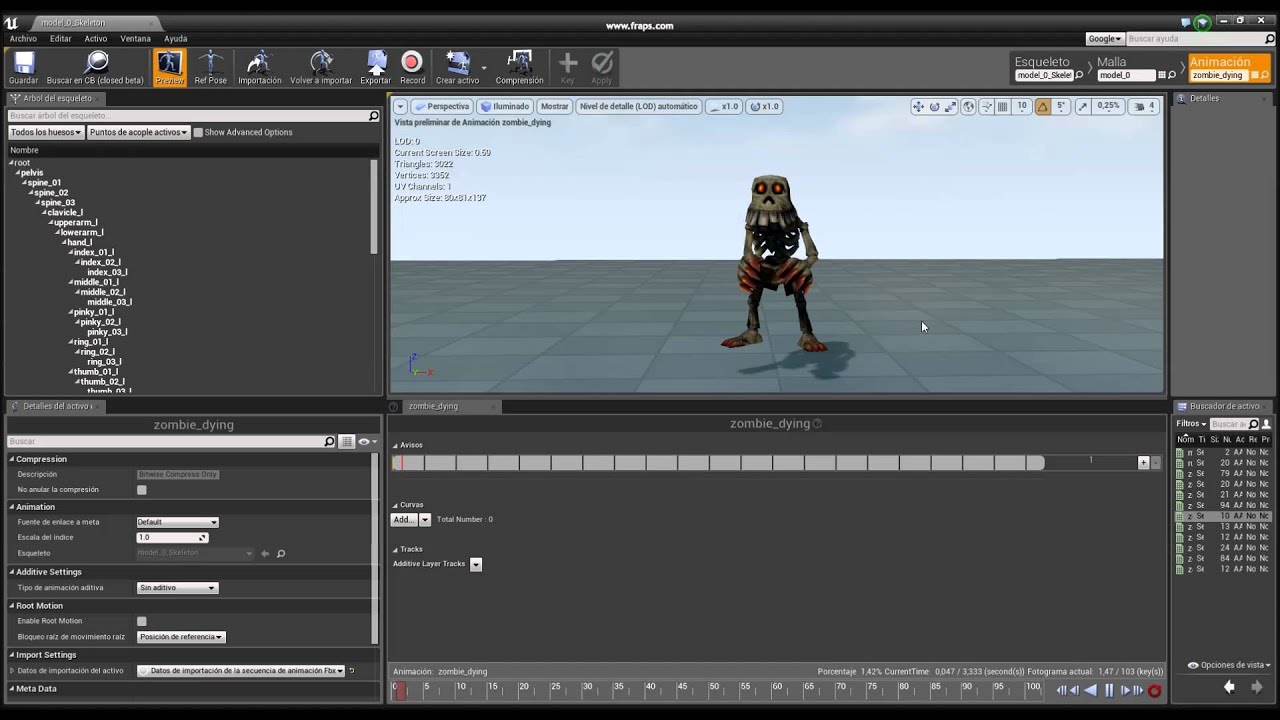Open the Compresión animation tool
Screen dimensions: 1280x720
[519, 63]
